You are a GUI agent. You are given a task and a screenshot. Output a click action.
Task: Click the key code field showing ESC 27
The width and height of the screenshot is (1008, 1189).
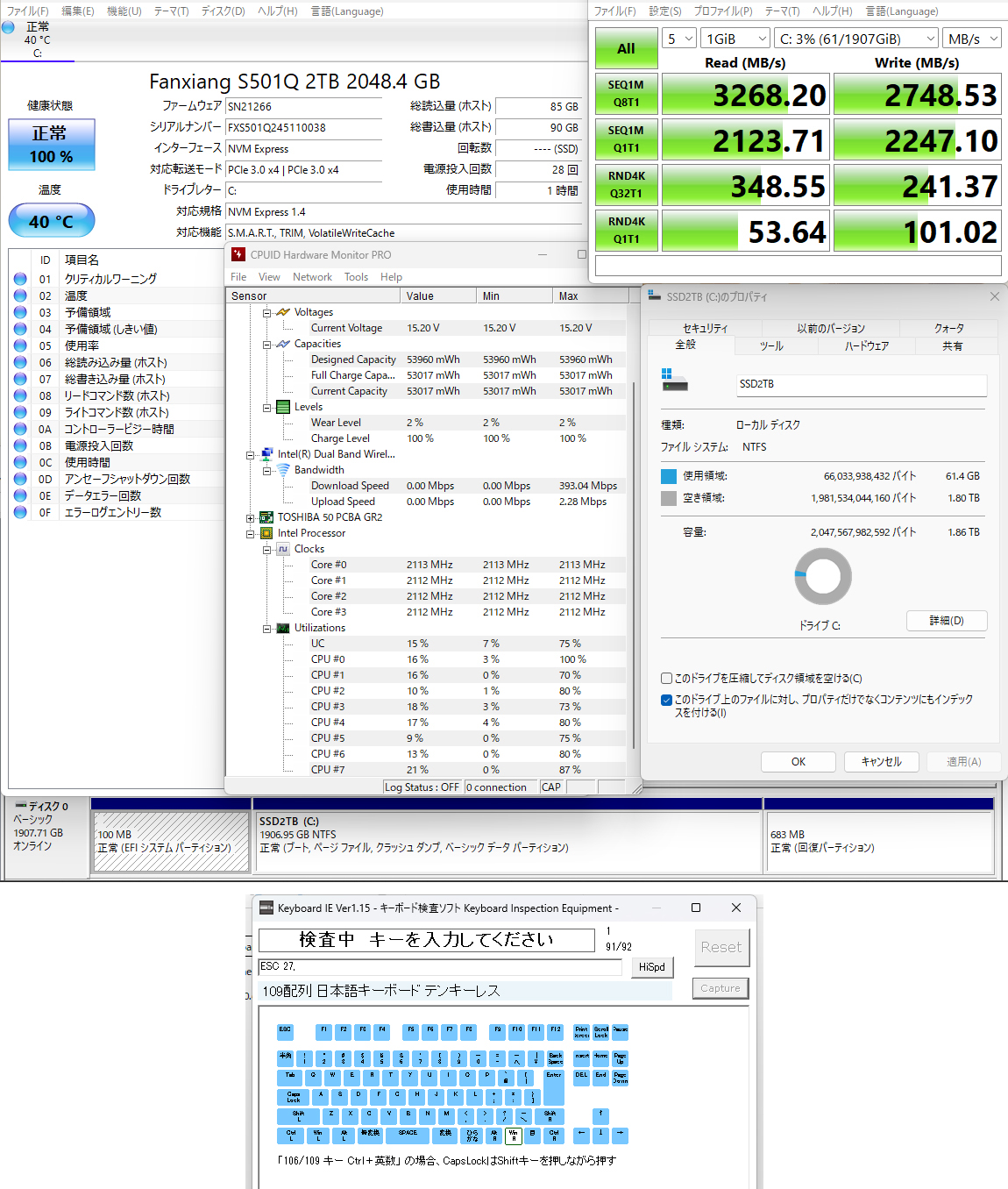point(440,967)
